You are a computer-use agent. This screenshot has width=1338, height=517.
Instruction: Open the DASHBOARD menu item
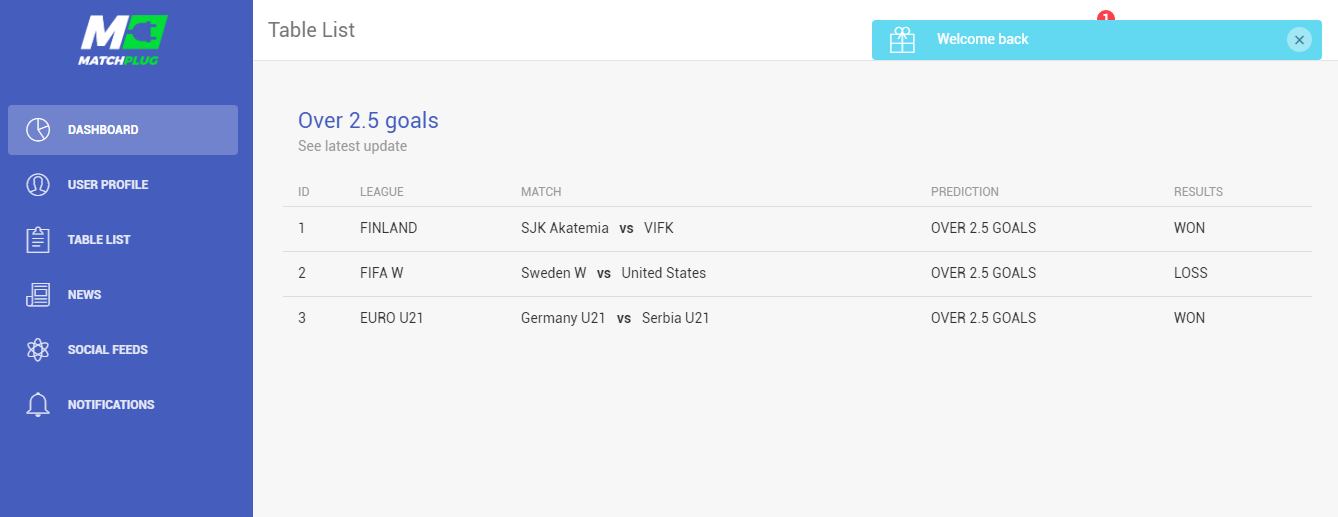pyautogui.click(x=123, y=130)
